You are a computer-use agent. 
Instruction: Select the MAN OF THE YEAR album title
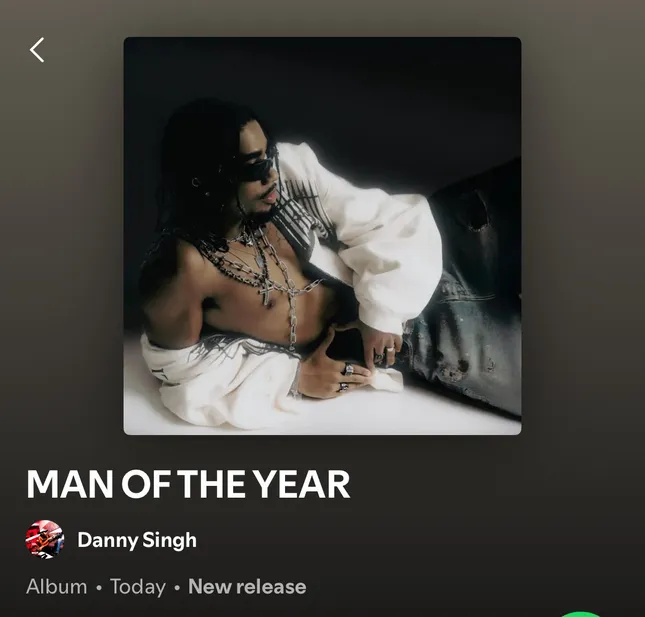[188, 485]
